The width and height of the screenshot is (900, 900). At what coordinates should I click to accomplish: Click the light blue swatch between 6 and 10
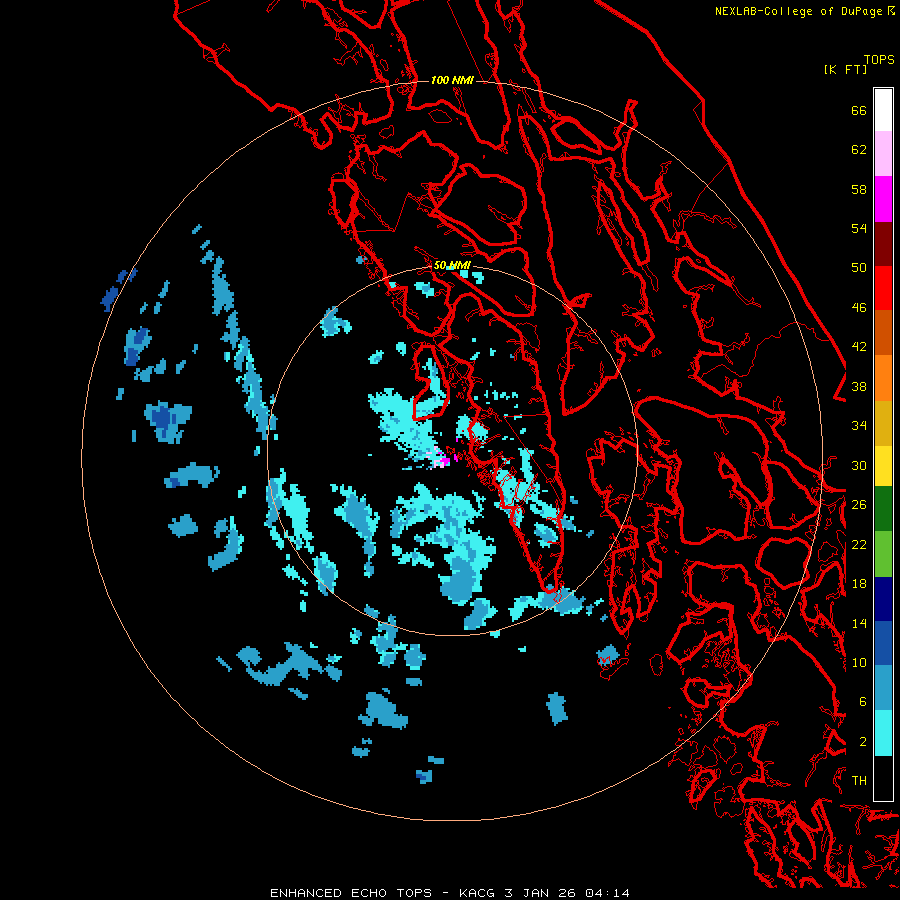[x=883, y=688]
